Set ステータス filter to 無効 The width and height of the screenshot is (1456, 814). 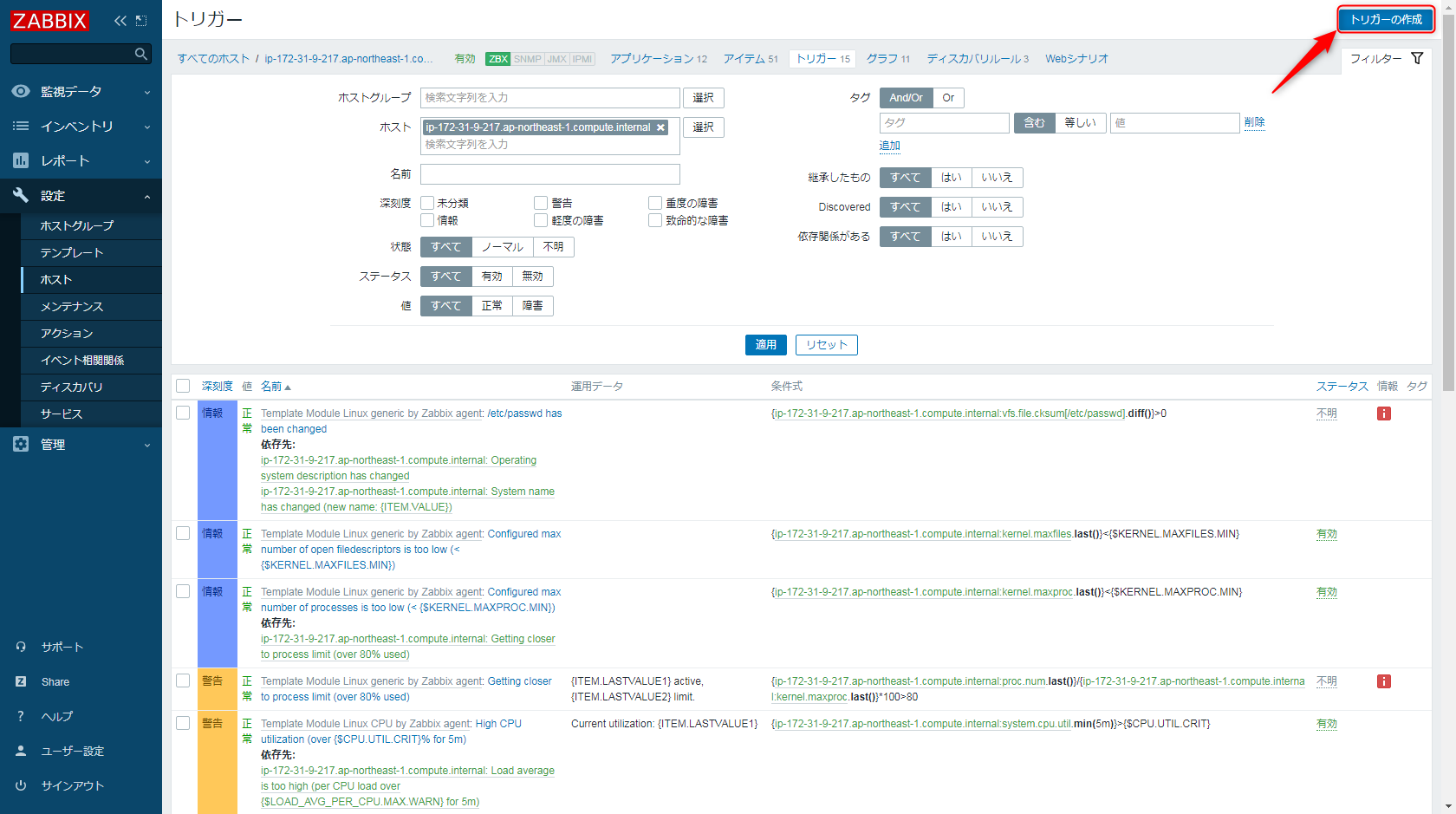tap(532, 277)
